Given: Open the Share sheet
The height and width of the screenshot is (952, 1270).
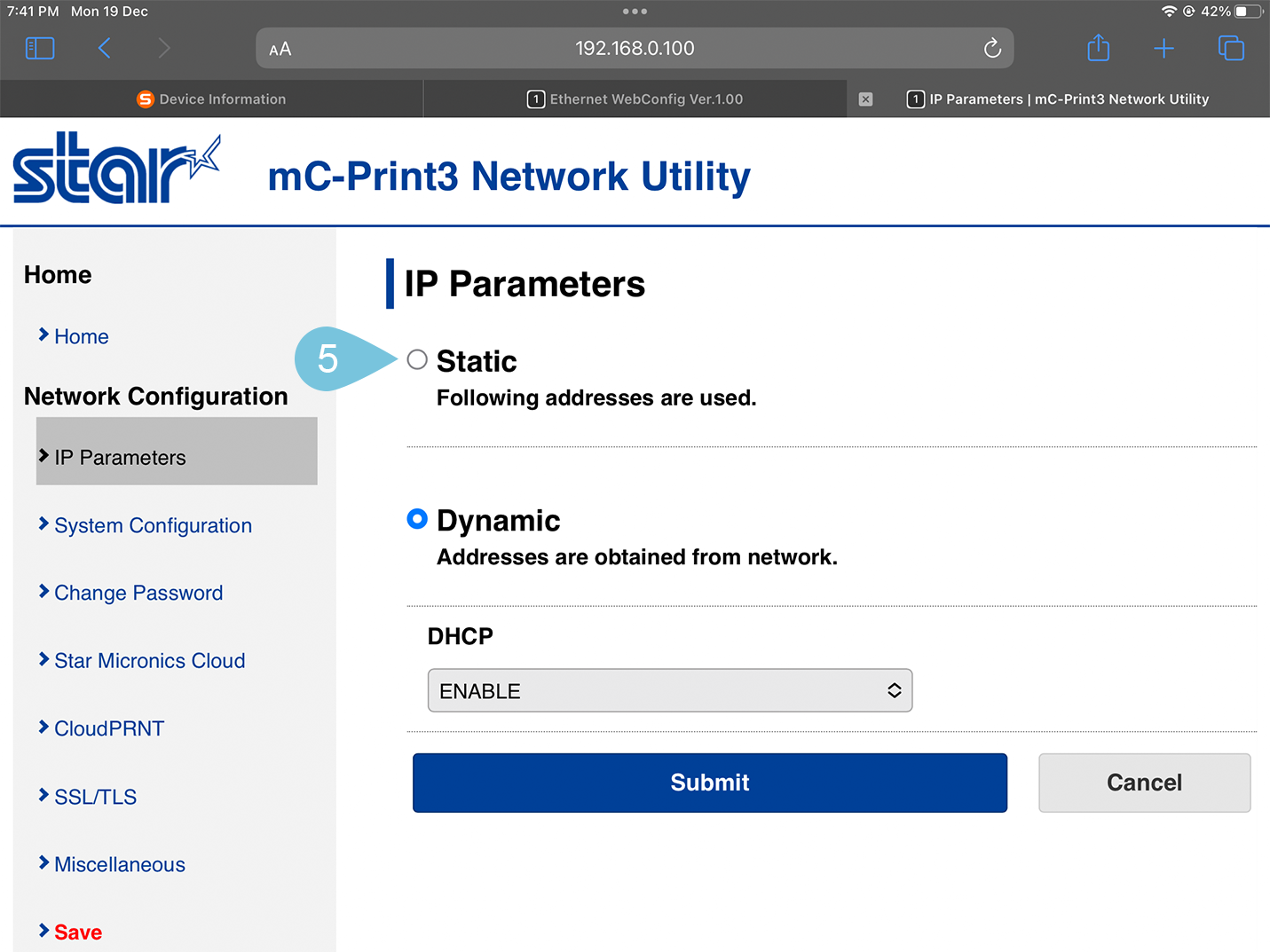Looking at the screenshot, I should point(1098,48).
